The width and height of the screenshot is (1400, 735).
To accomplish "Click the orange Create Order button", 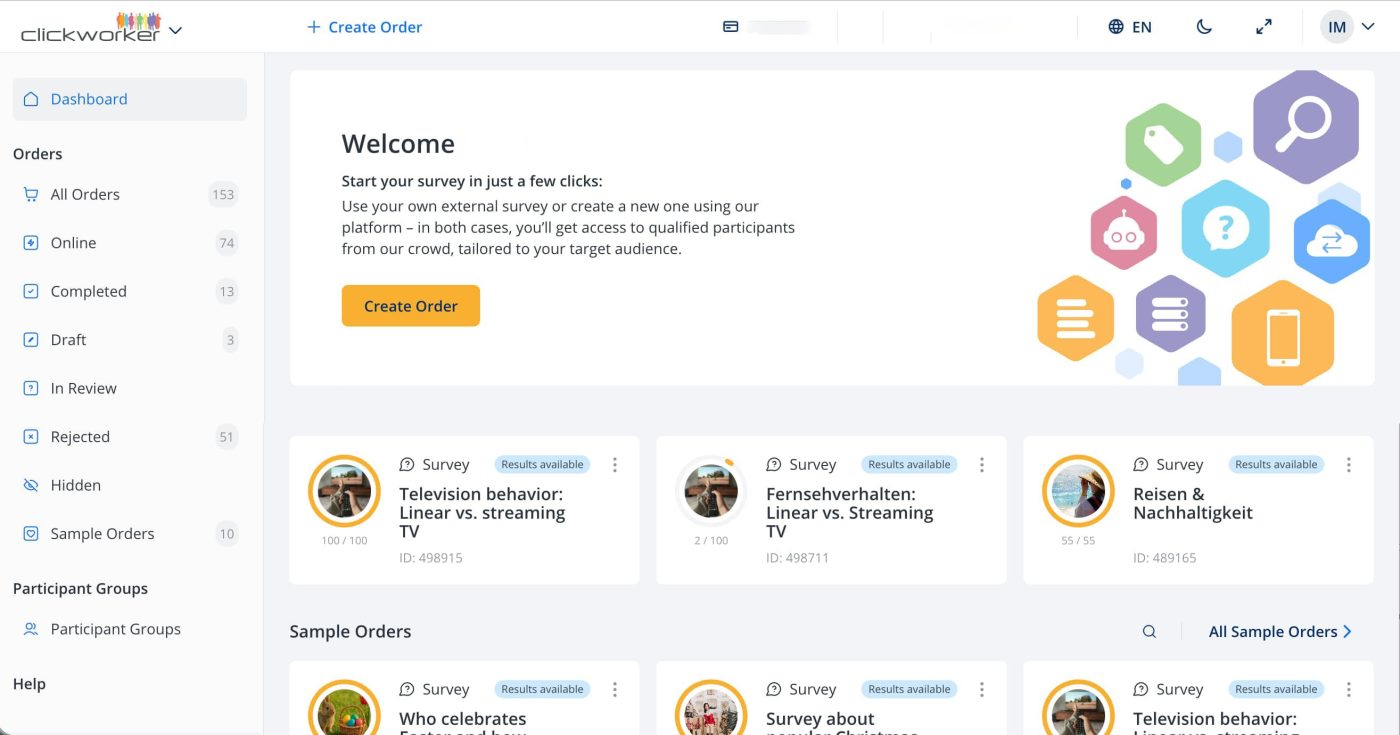I will 411,306.
